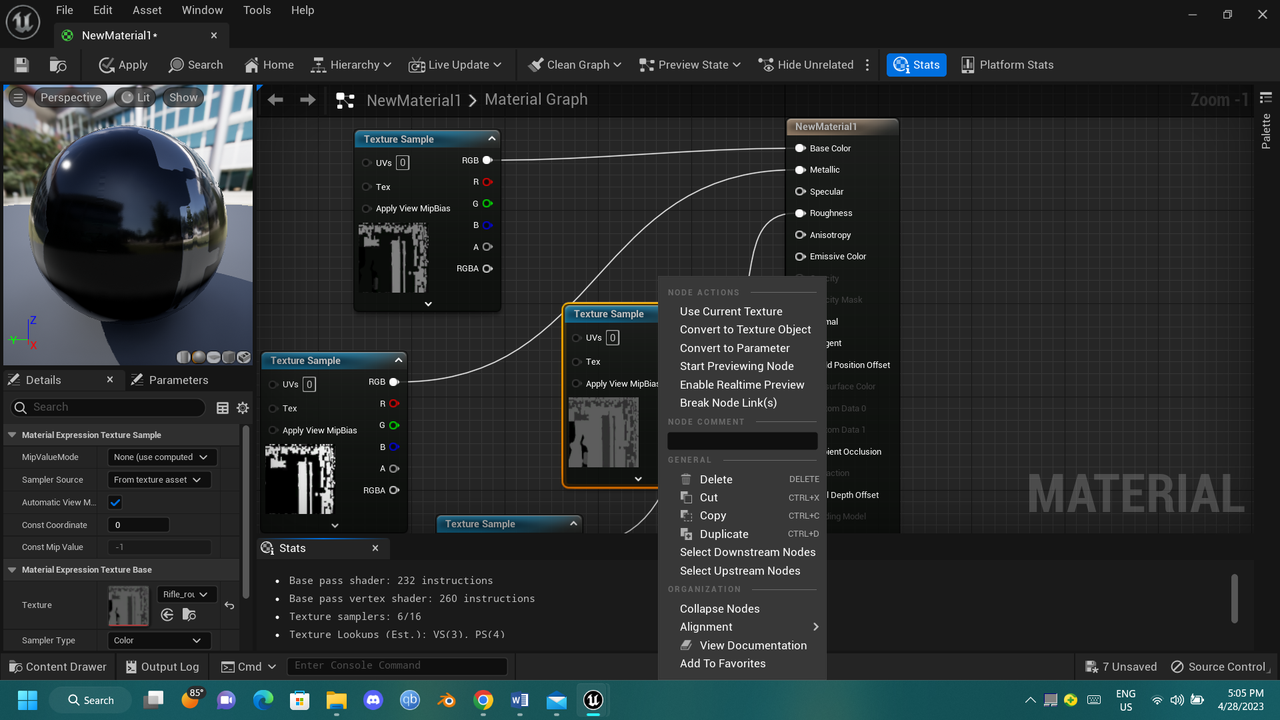Click the Node Comment text field
Viewport: 1280px width, 720px height.
coord(742,441)
